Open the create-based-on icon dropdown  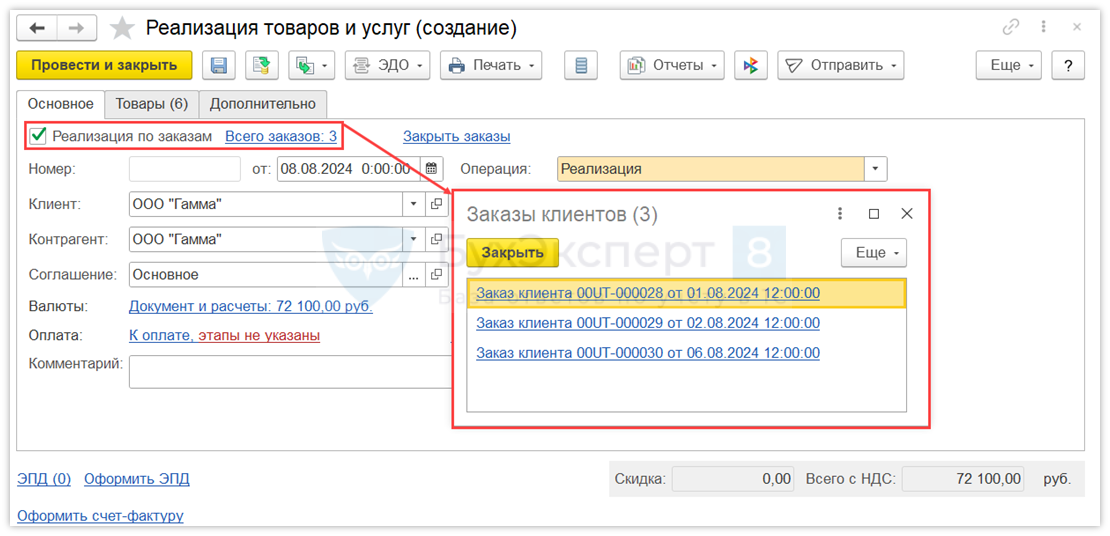(311, 65)
